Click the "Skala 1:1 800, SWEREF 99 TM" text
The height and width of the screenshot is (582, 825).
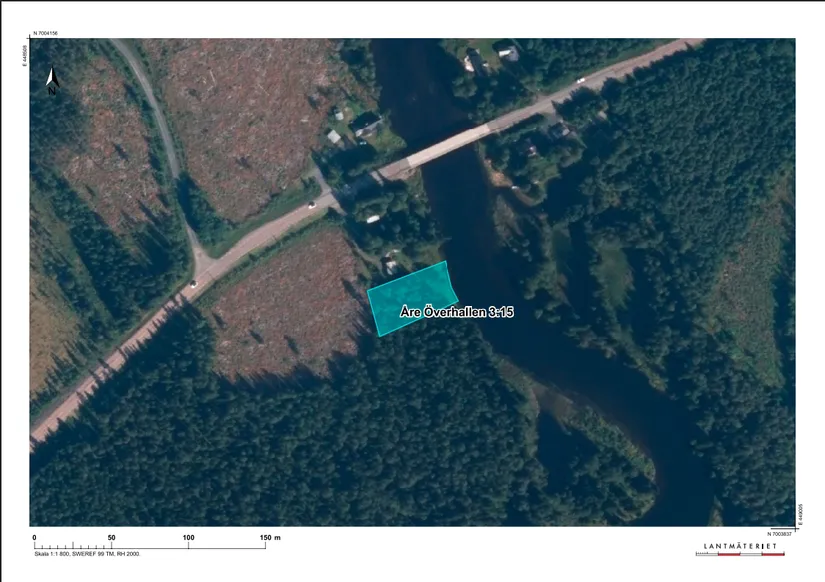tap(75, 554)
